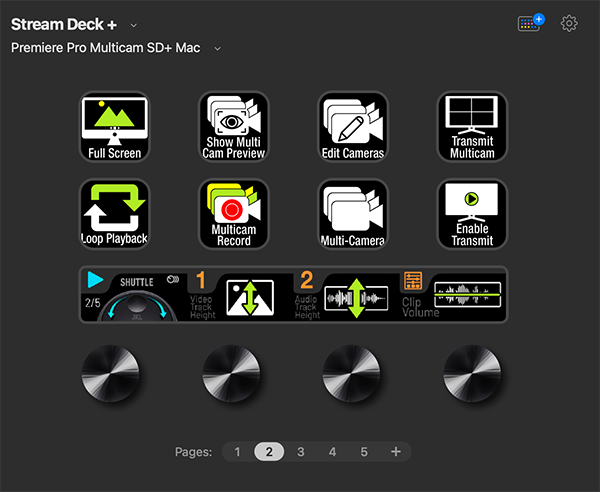Select the Shuttle touch strip section

point(133,295)
